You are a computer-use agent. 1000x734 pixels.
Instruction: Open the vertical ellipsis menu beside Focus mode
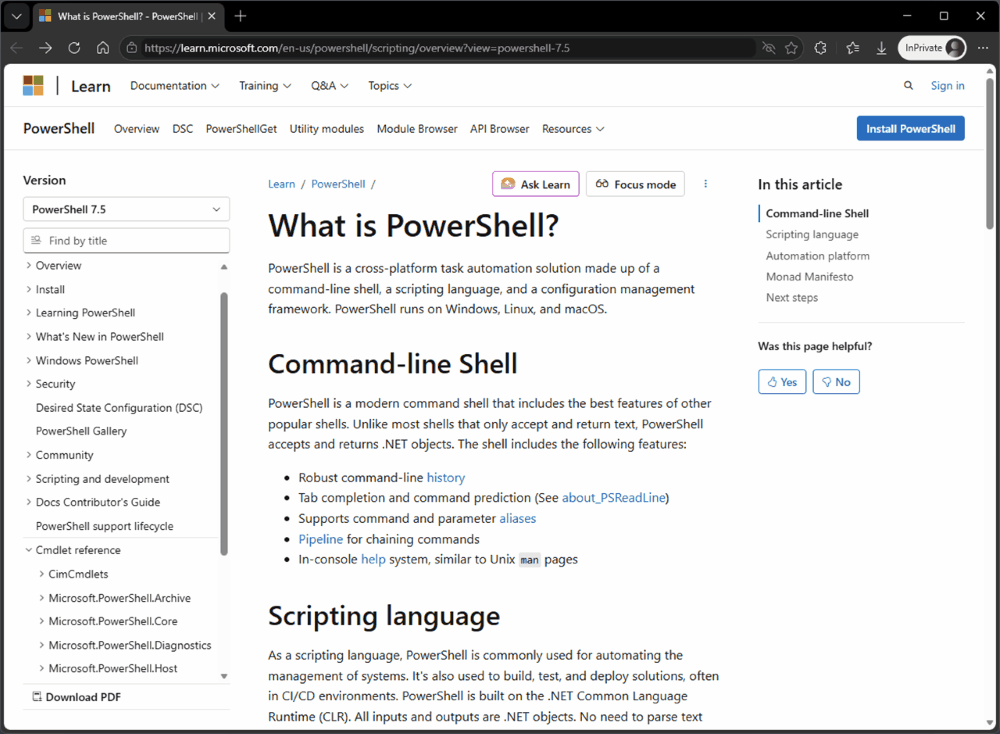pos(705,184)
